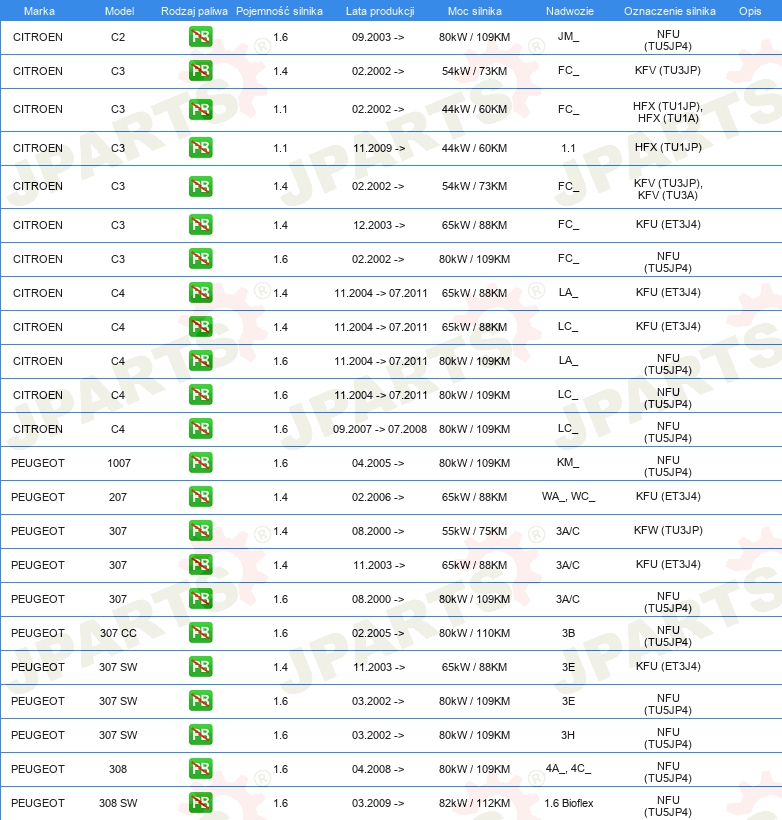Click the Pojemność silnika column header
Viewport: 782px width, 820px height.
pyautogui.click(x=279, y=11)
